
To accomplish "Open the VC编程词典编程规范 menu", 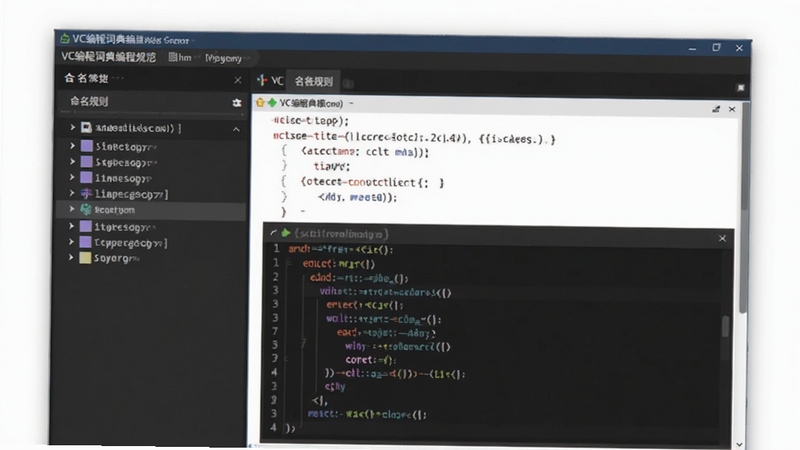I will (109, 57).
